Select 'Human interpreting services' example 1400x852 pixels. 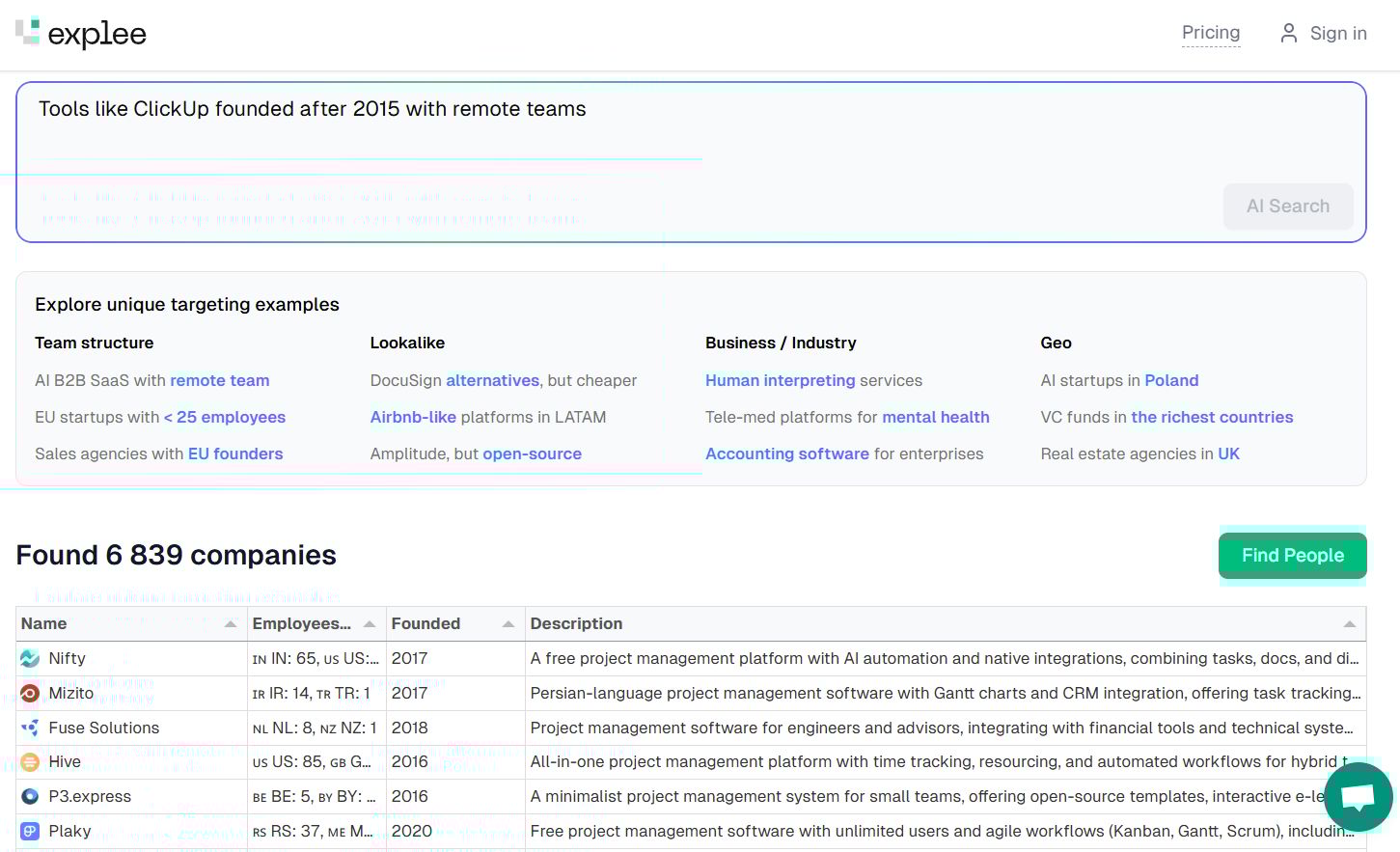(813, 380)
